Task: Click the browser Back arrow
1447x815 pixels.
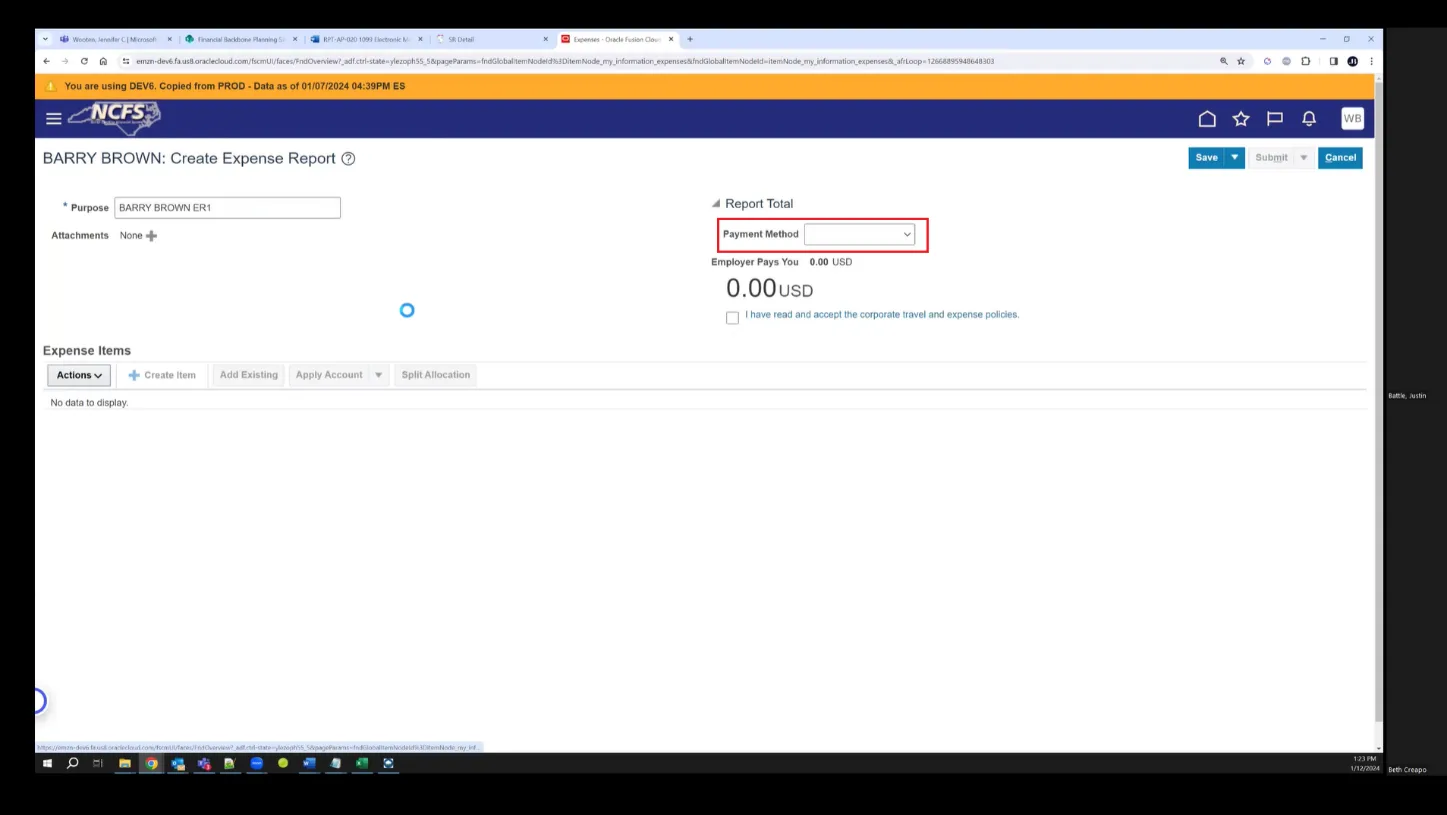Action: pyautogui.click(x=46, y=61)
